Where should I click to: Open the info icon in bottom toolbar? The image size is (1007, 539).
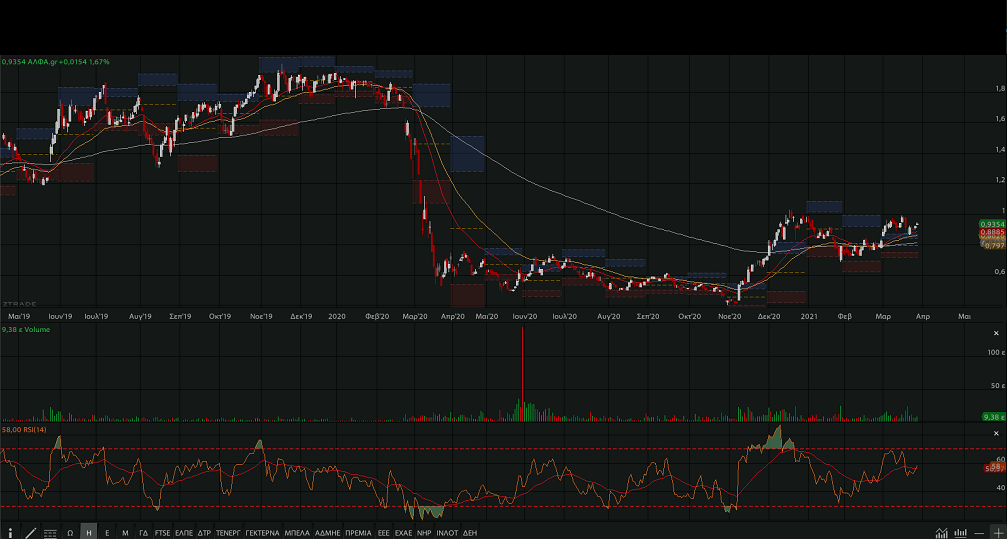coord(10,533)
